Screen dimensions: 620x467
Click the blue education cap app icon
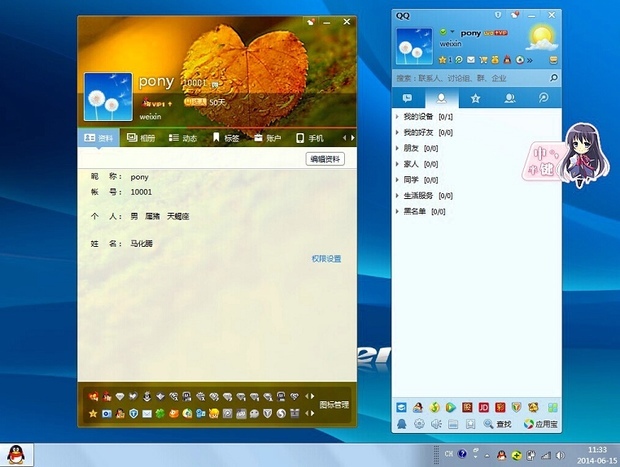coord(401,407)
